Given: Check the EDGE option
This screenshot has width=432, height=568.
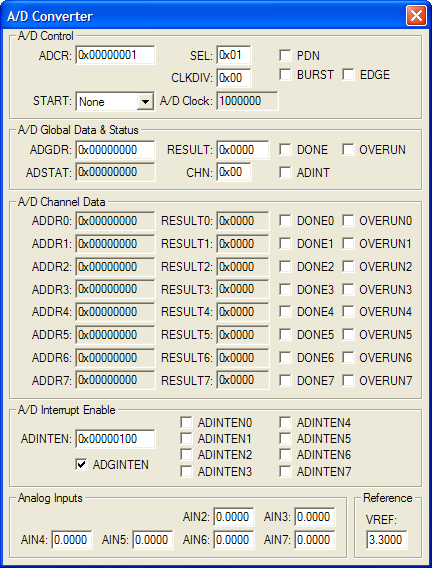Looking at the screenshot, I should [348, 74].
